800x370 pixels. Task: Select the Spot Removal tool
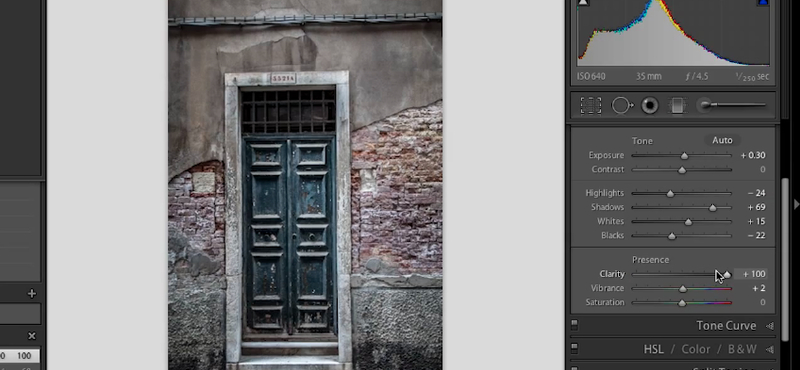coord(622,106)
